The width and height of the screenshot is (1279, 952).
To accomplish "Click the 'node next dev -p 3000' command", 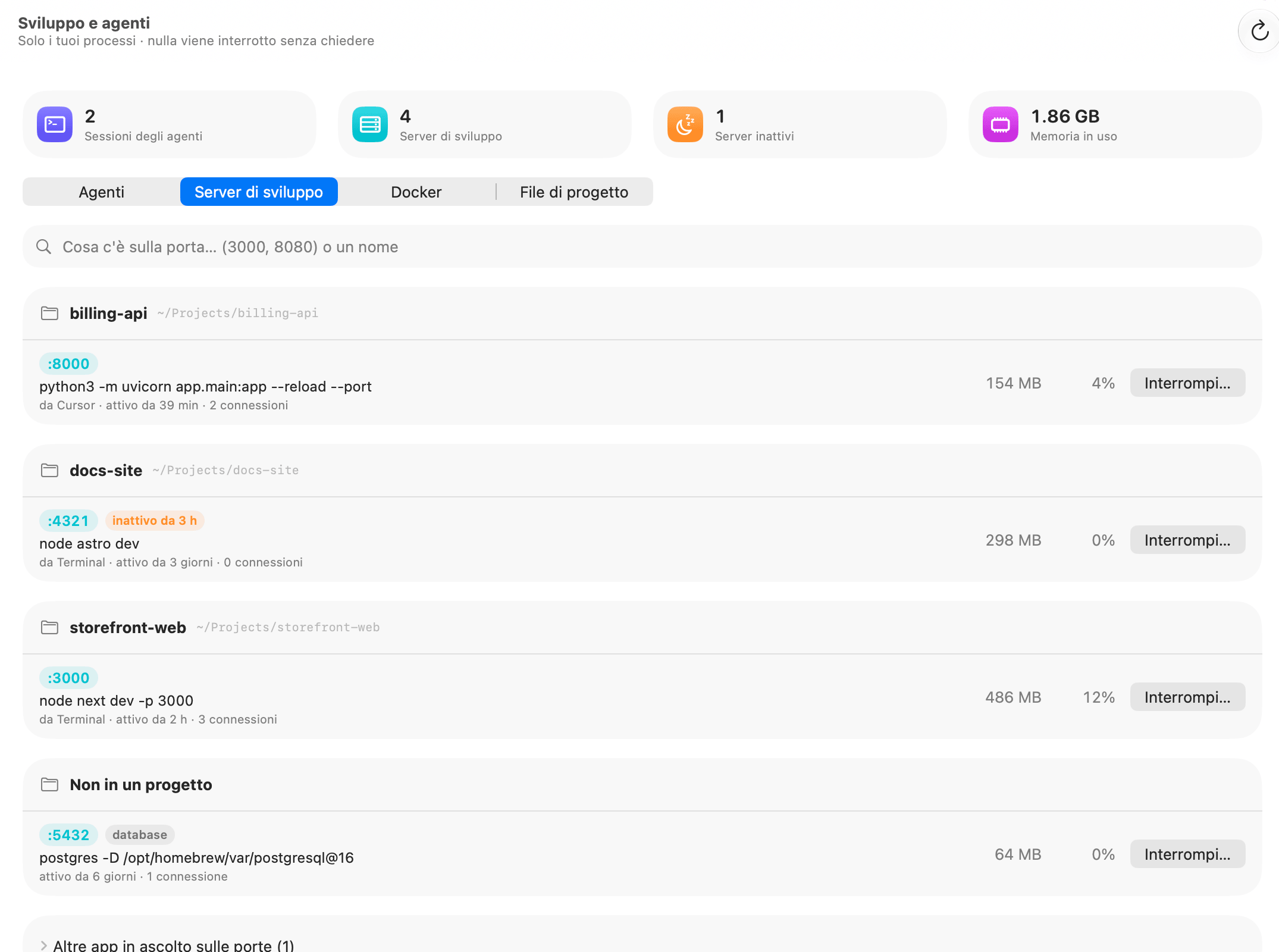I will pos(116,700).
